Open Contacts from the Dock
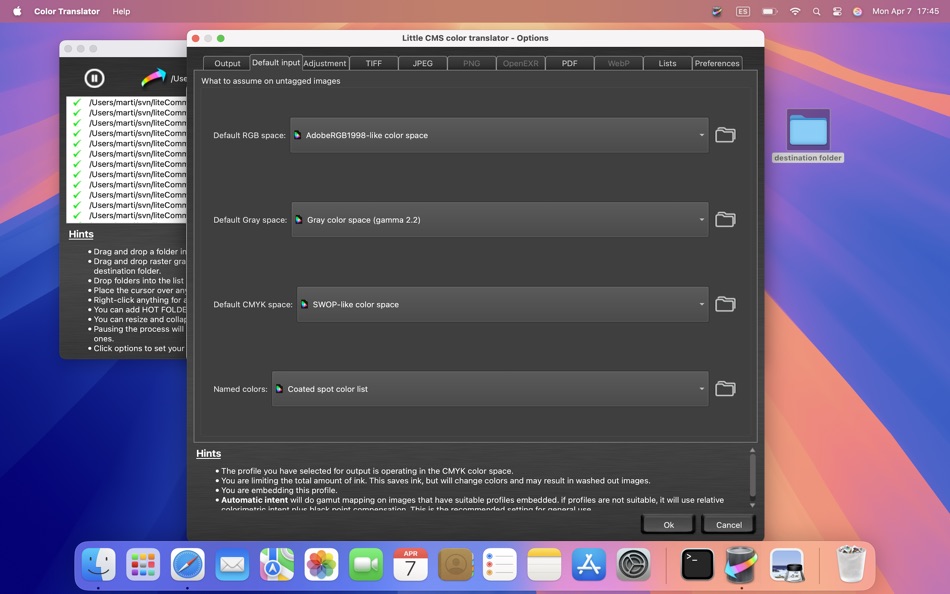This screenshot has width=950, height=594. point(455,565)
